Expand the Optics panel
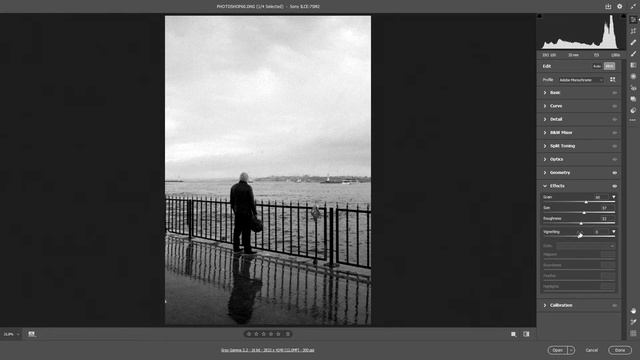Screen dimensions: 640x360 point(545,159)
